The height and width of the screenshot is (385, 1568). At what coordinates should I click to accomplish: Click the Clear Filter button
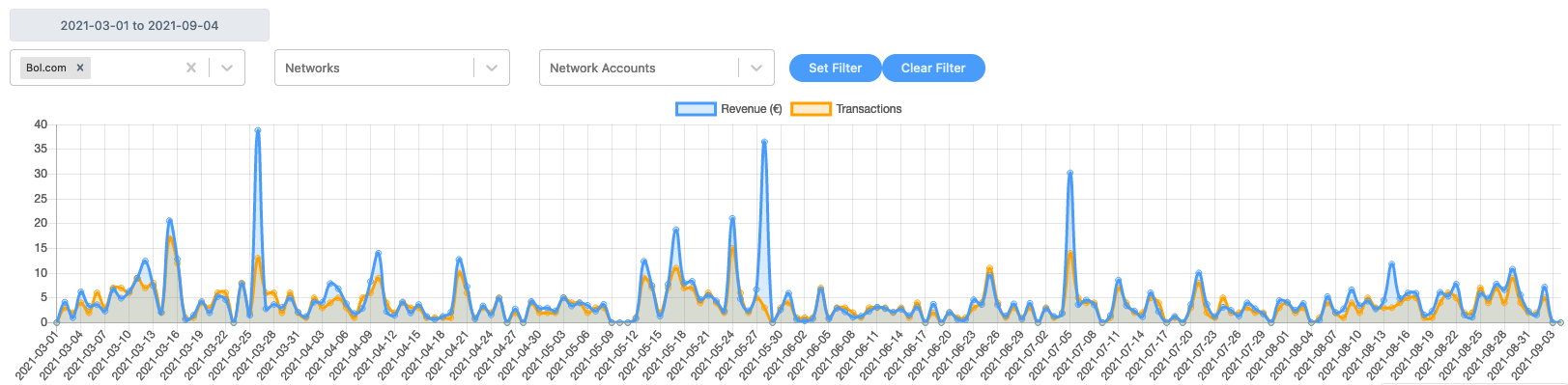933,68
